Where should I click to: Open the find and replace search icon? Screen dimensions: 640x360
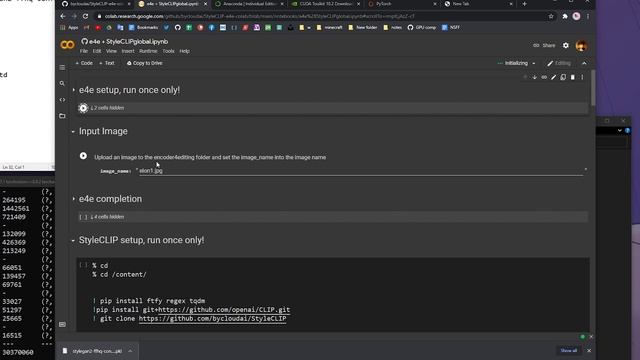pos(62,83)
